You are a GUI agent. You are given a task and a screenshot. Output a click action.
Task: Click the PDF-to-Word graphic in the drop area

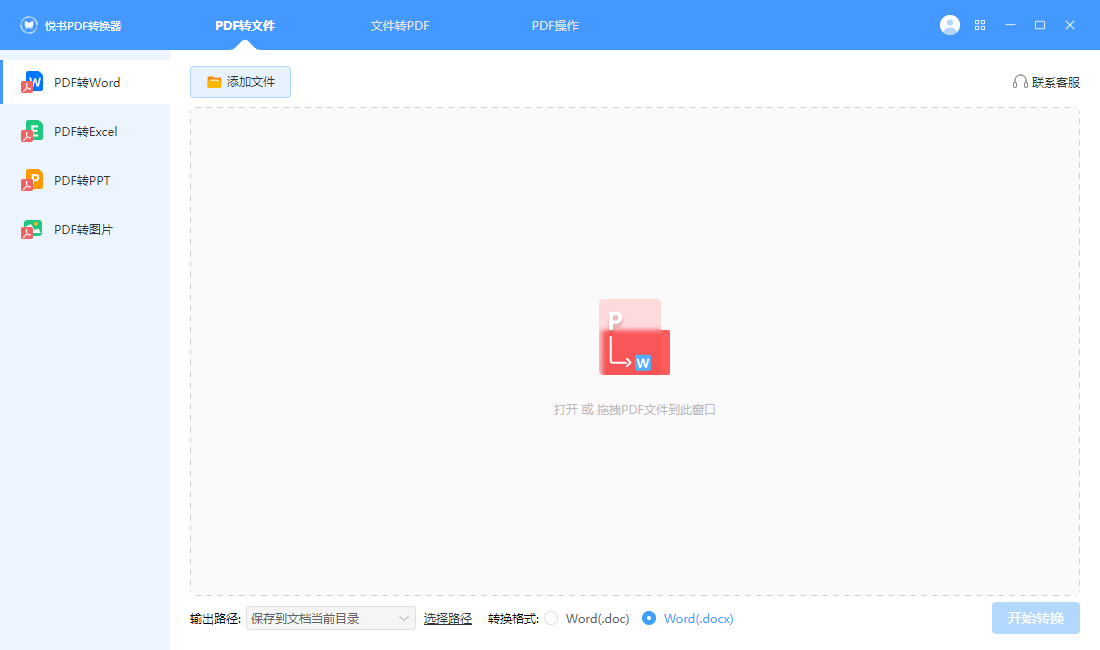pos(634,336)
